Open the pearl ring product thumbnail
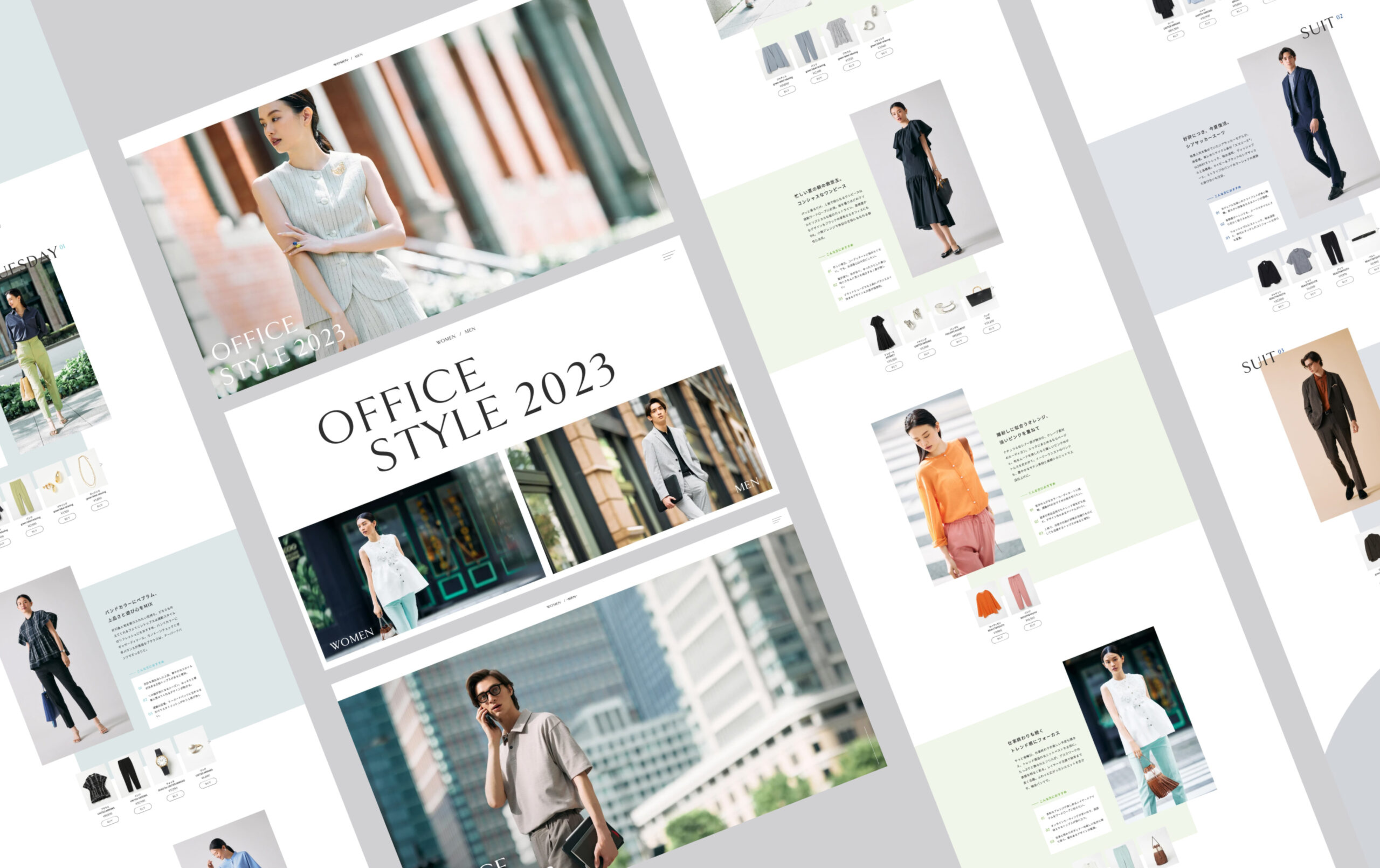The image size is (1380, 868). point(195,748)
